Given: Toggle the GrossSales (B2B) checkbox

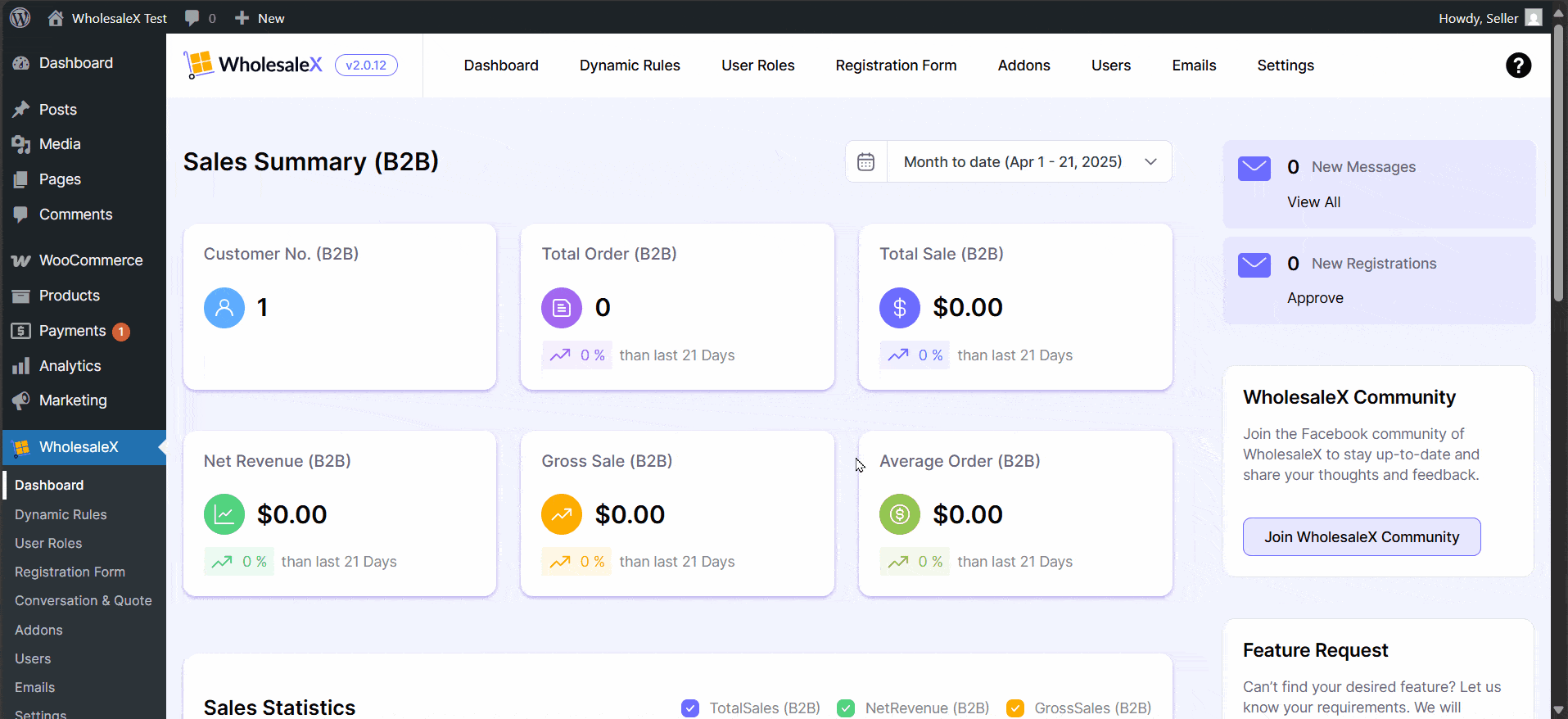Looking at the screenshot, I should point(1015,708).
